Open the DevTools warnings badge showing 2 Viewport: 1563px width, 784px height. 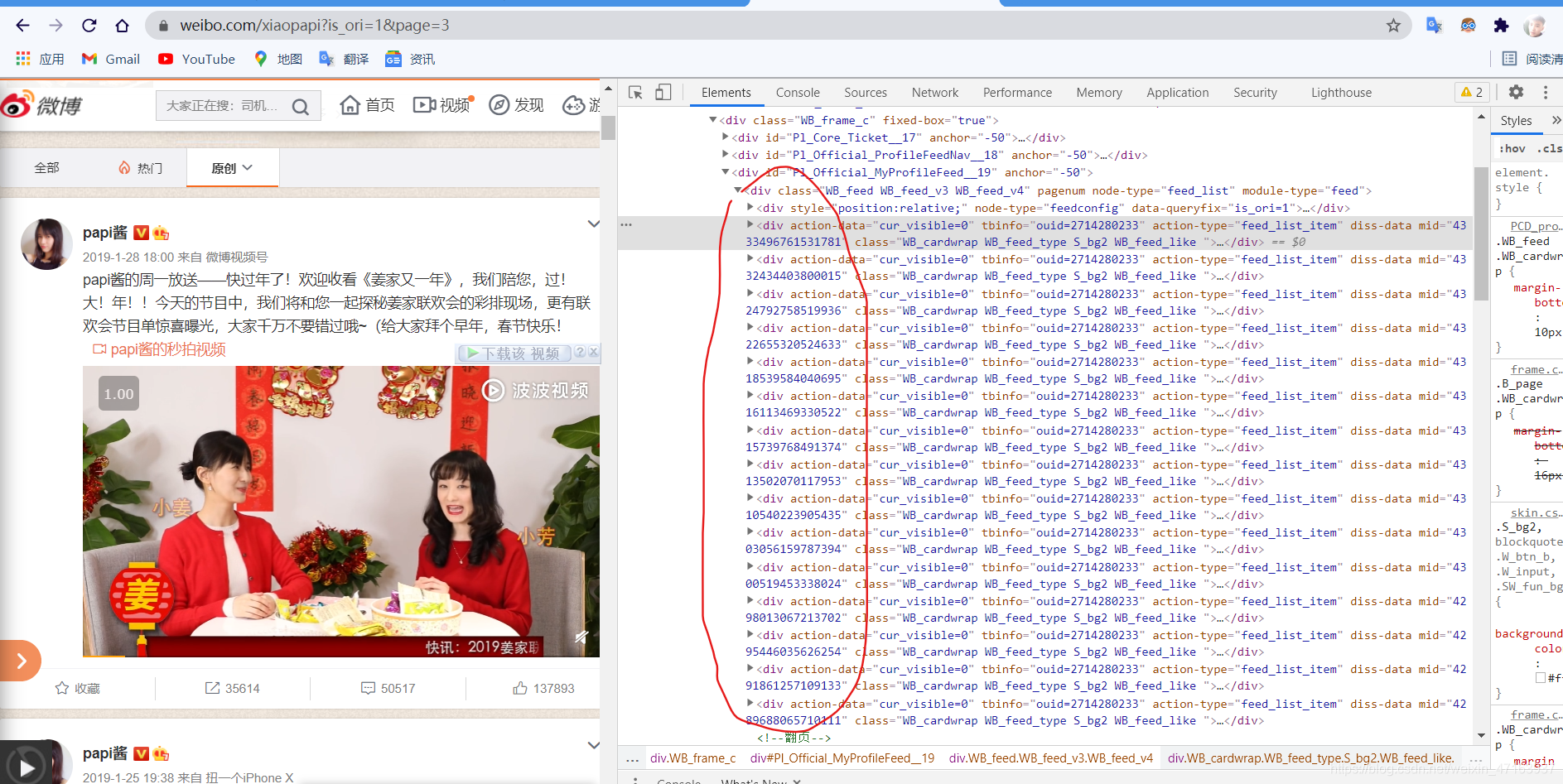coord(1472,93)
